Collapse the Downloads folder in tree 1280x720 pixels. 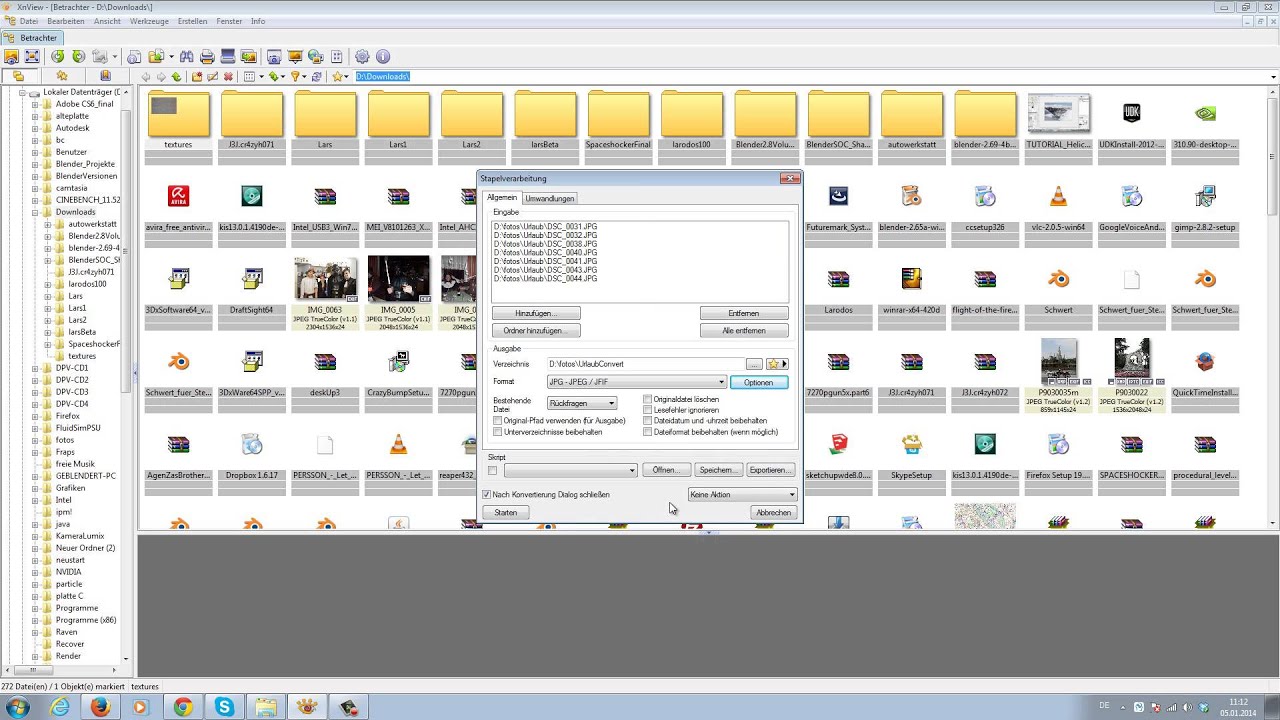click(x=34, y=212)
